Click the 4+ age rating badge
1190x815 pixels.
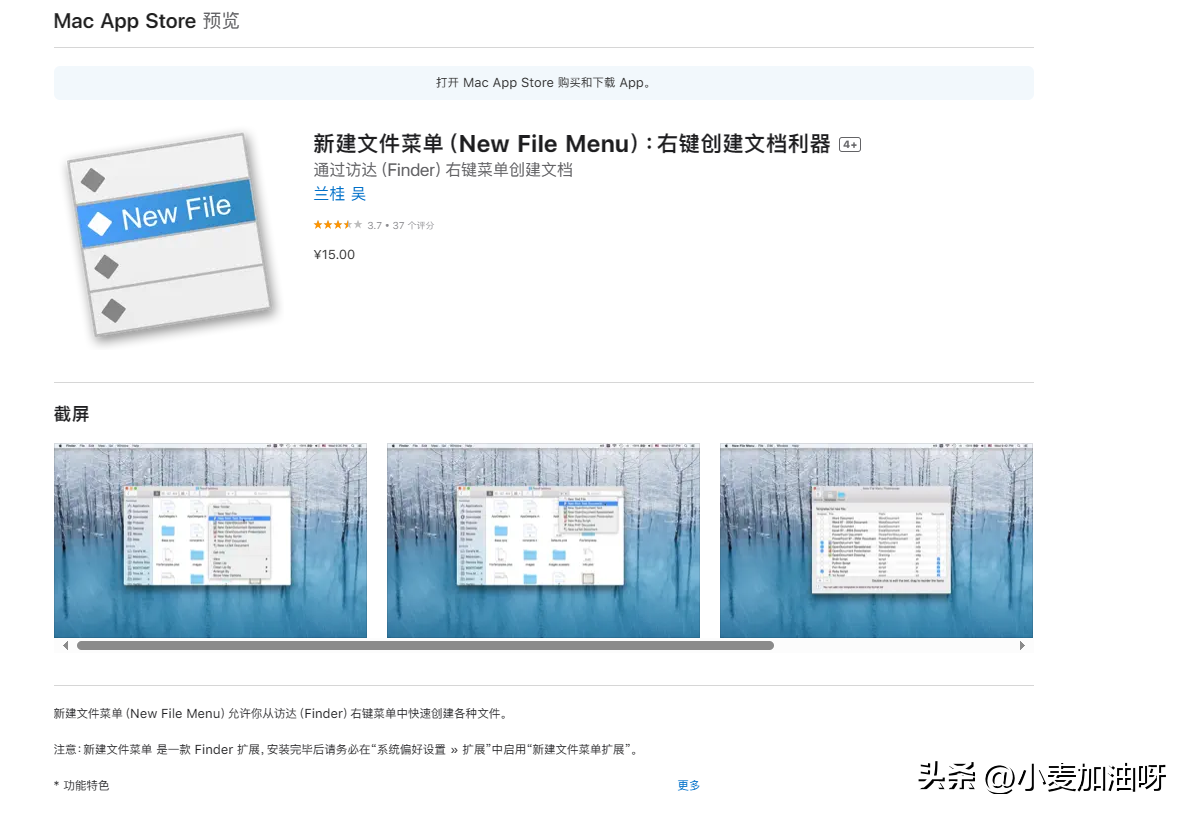tap(850, 145)
